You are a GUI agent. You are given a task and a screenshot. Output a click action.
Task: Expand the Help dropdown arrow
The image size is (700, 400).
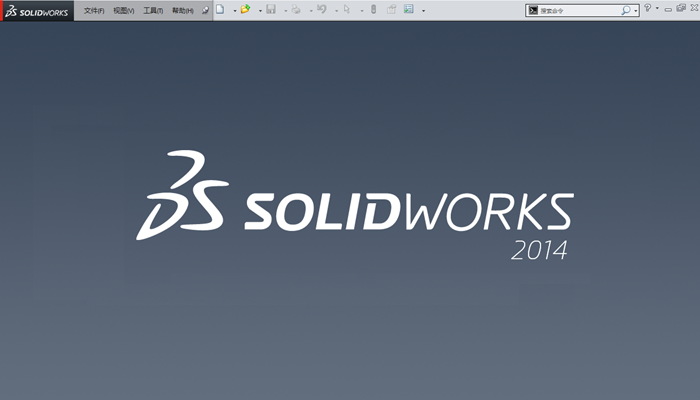click(x=657, y=8)
